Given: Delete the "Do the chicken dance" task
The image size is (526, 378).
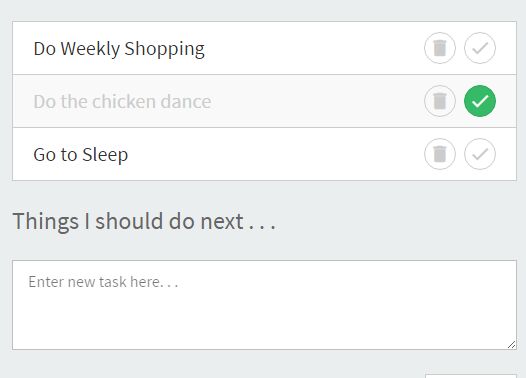Looking at the screenshot, I should click(440, 101).
